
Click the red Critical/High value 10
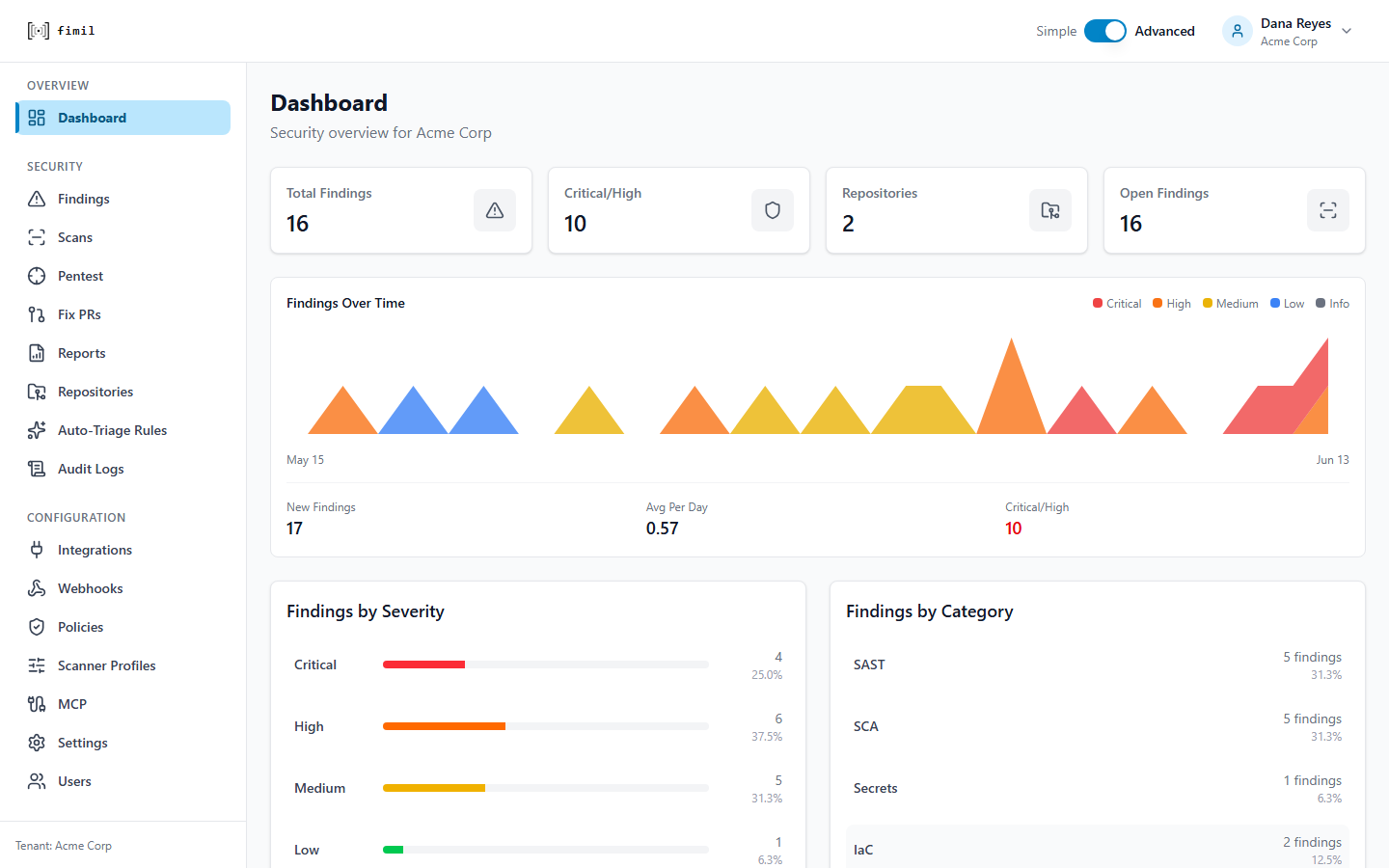coord(1013,529)
